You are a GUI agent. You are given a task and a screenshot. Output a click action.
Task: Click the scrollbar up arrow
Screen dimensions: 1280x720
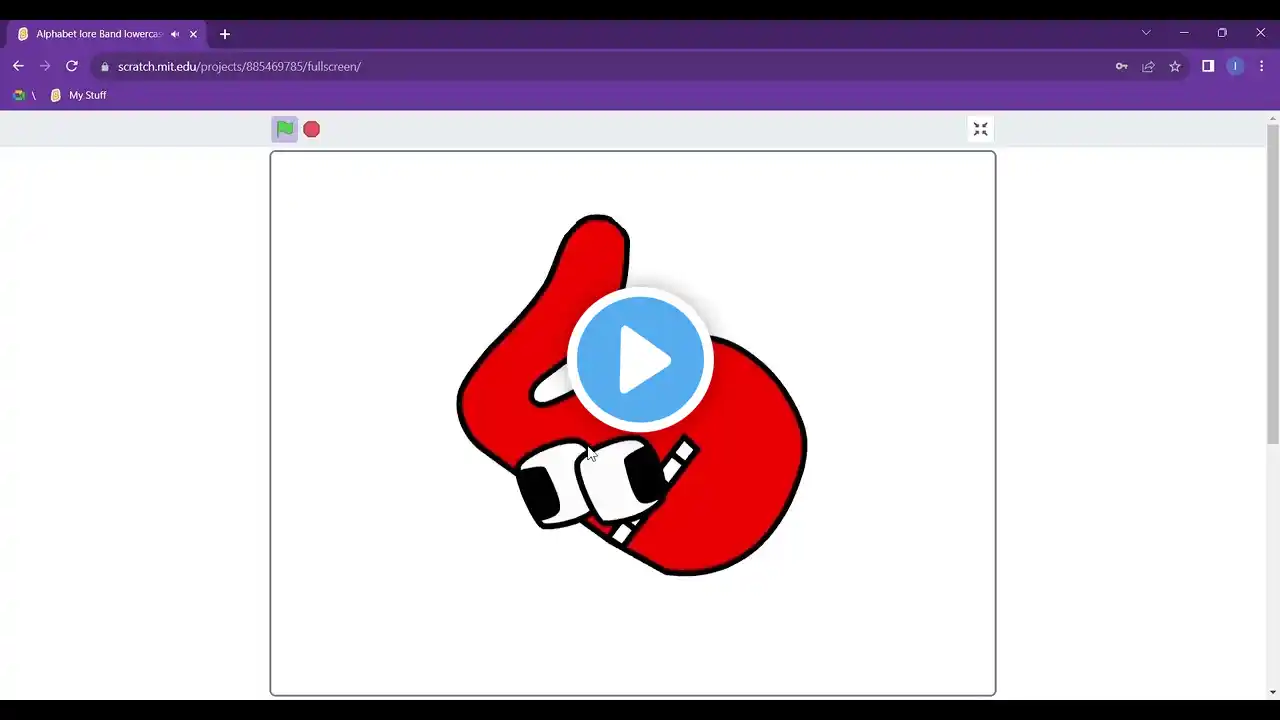point(1272,118)
